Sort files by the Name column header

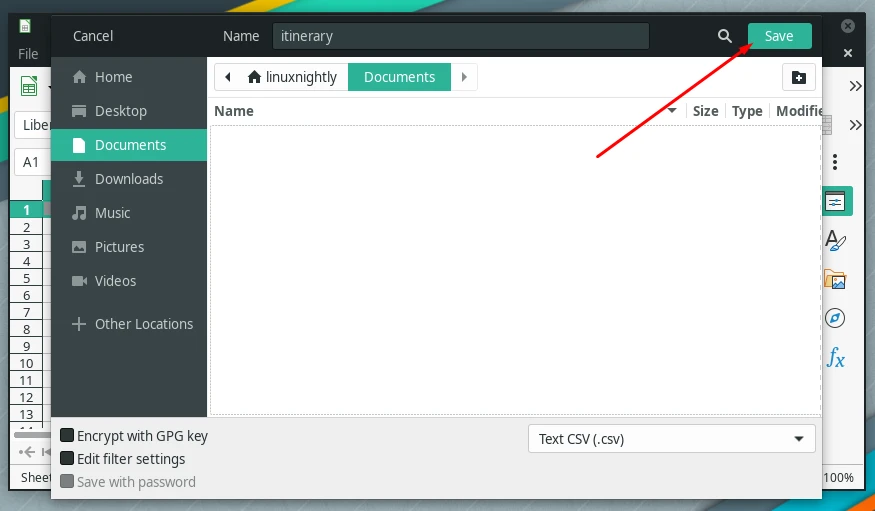point(446,111)
